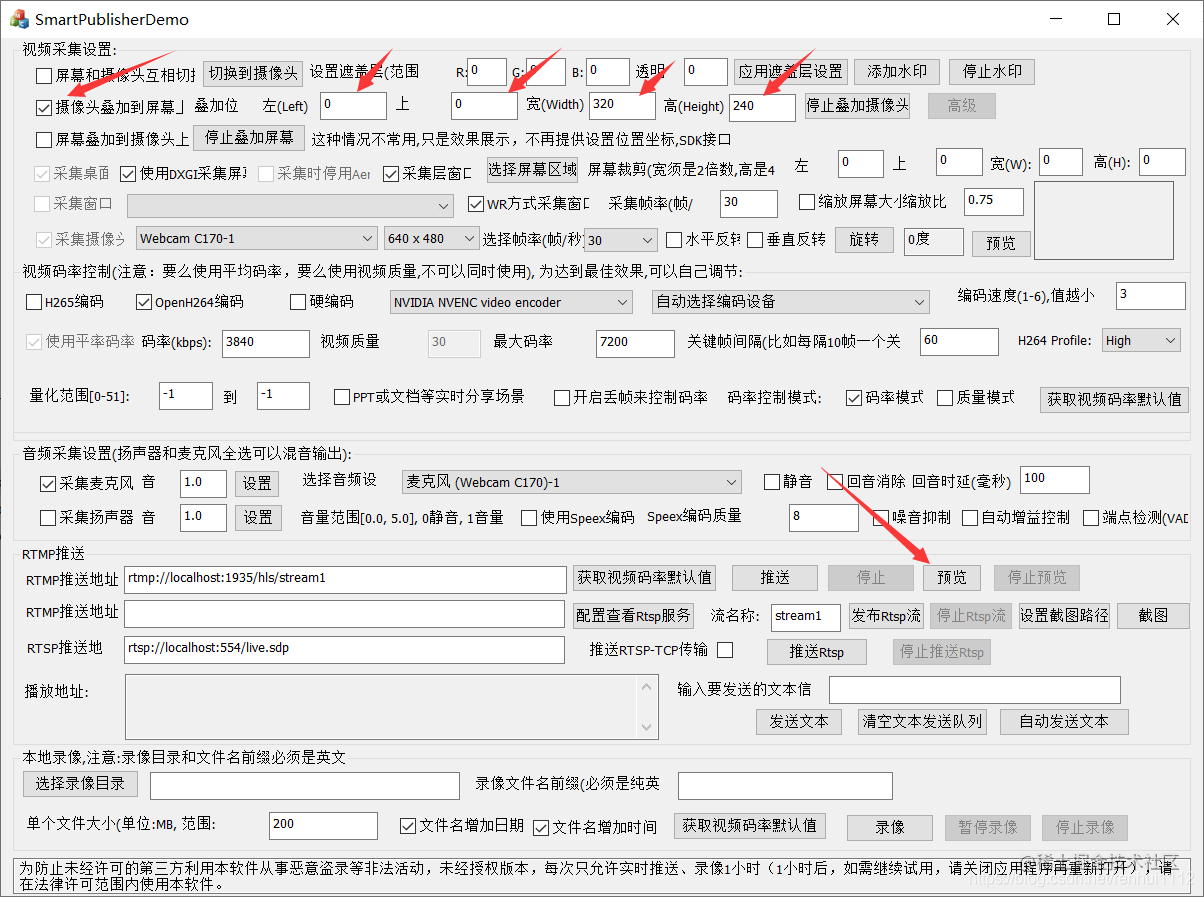Click the SmartPublisherDemo title bar app icon
The image size is (1204, 897).
click(x=17, y=19)
